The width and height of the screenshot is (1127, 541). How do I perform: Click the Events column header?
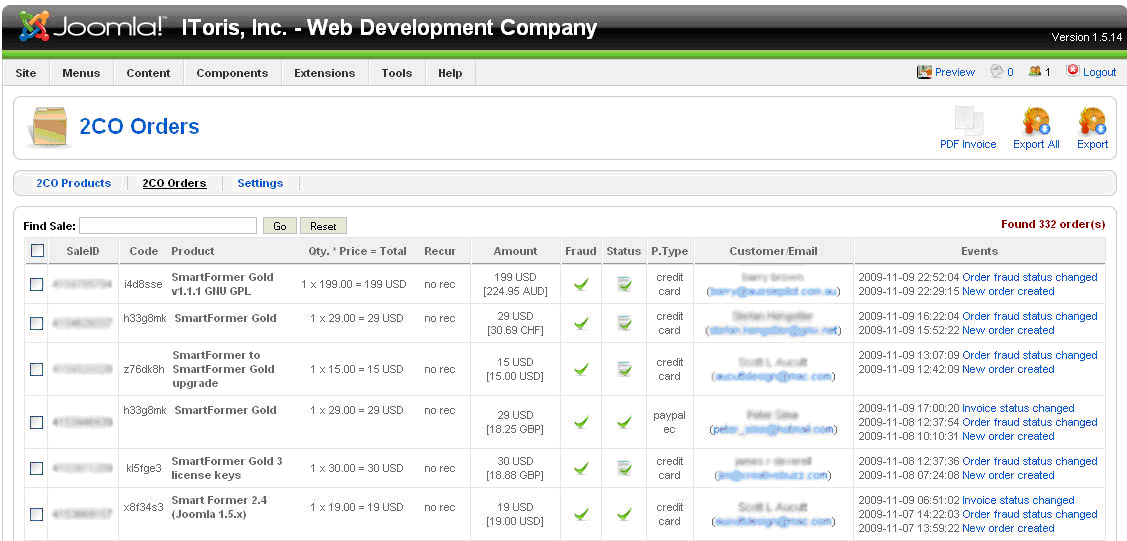click(x=979, y=251)
